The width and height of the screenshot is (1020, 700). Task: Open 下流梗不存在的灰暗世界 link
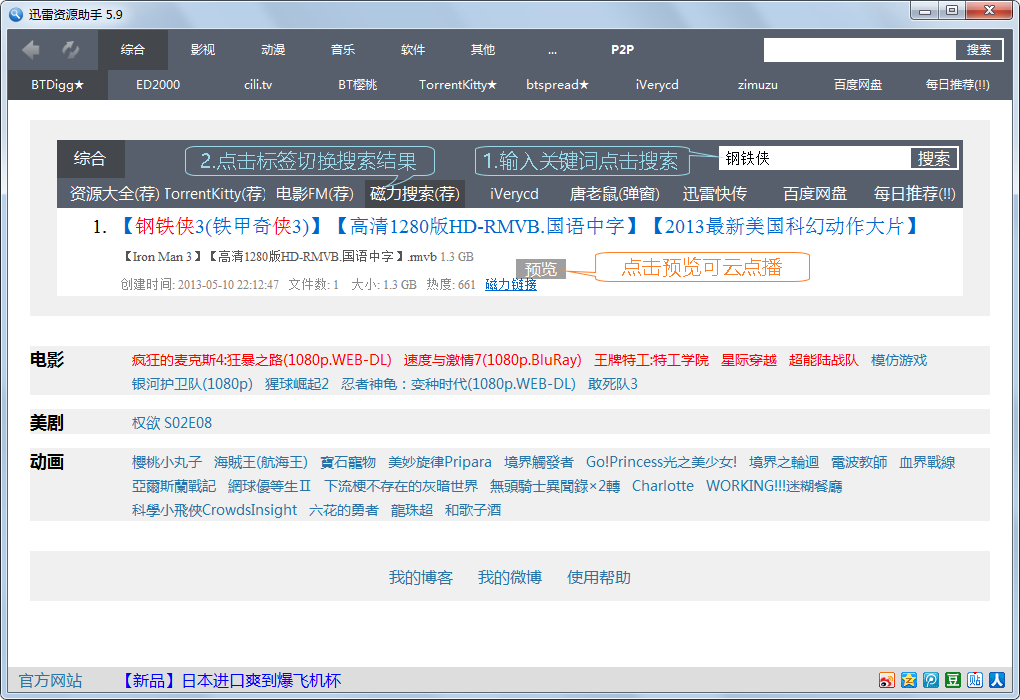pyautogui.click(x=401, y=486)
